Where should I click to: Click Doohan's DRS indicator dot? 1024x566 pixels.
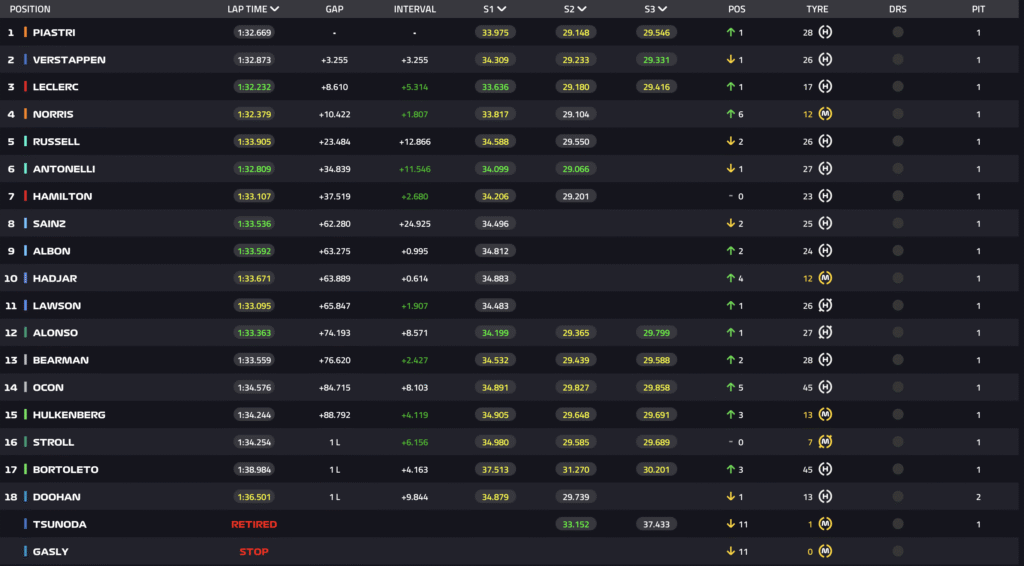click(898, 497)
